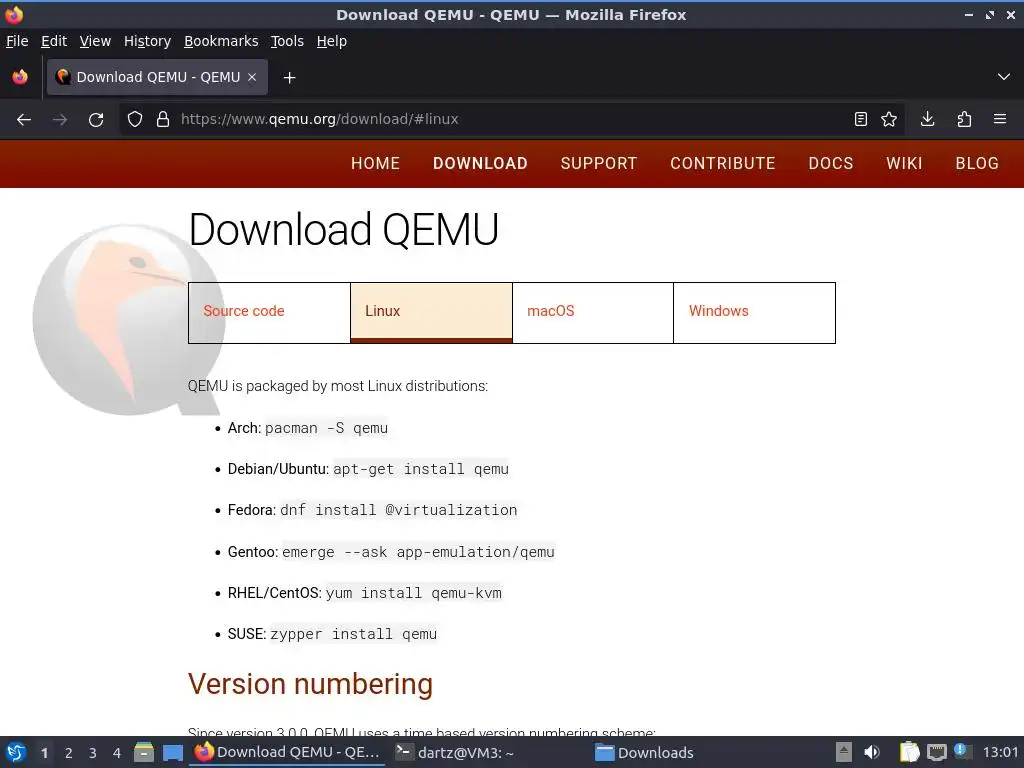The image size is (1024, 768).
Task: Bookmark this page with the star icon
Action: [x=889, y=120]
